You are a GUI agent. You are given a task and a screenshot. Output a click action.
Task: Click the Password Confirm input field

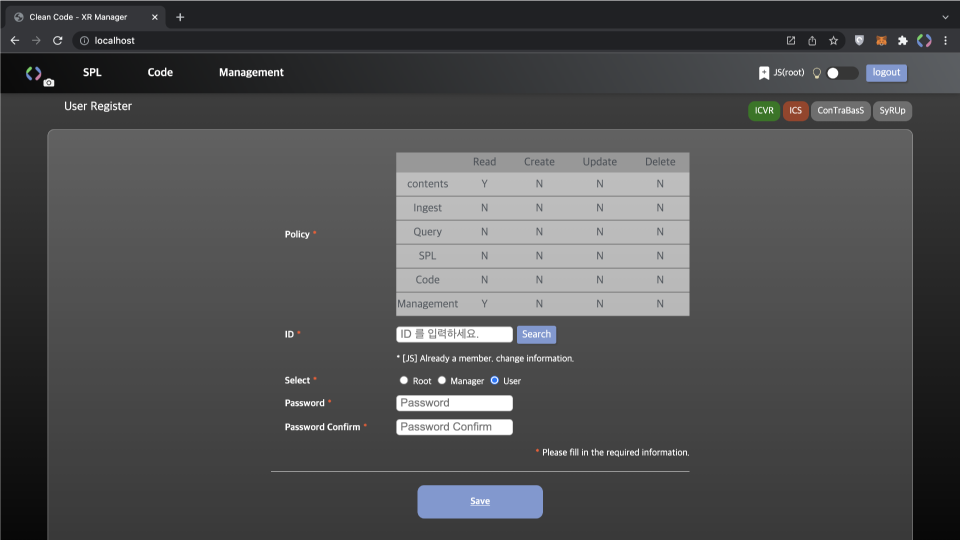click(x=454, y=427)
